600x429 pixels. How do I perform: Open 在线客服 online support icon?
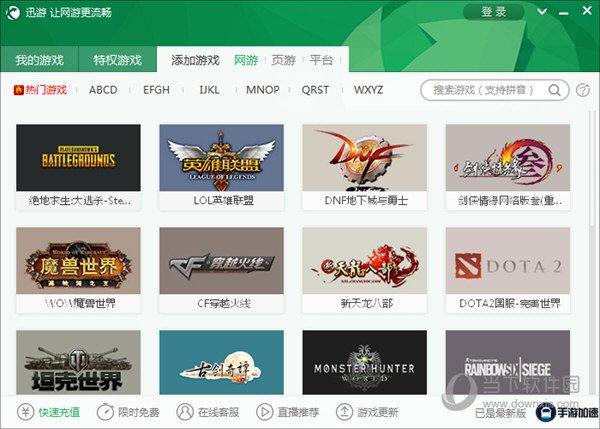click(185, 412)
